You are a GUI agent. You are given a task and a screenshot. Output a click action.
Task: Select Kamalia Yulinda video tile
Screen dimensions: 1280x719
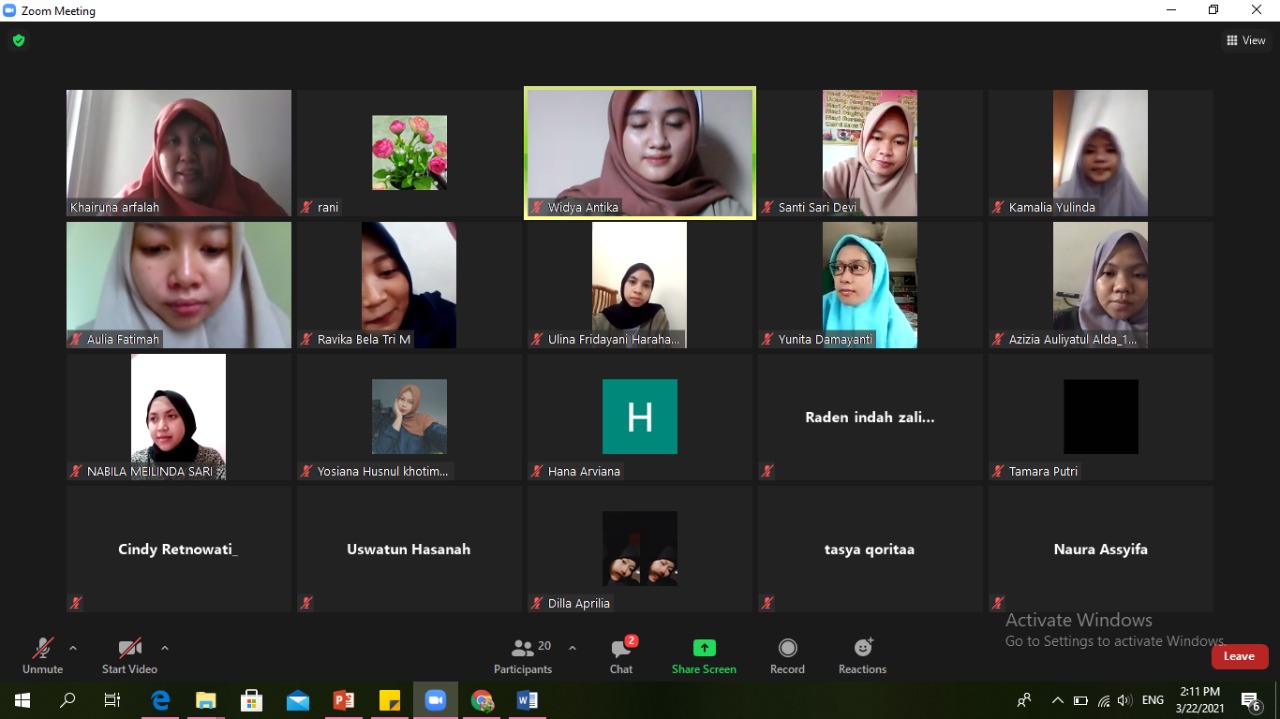click(x=1100, y=153)
